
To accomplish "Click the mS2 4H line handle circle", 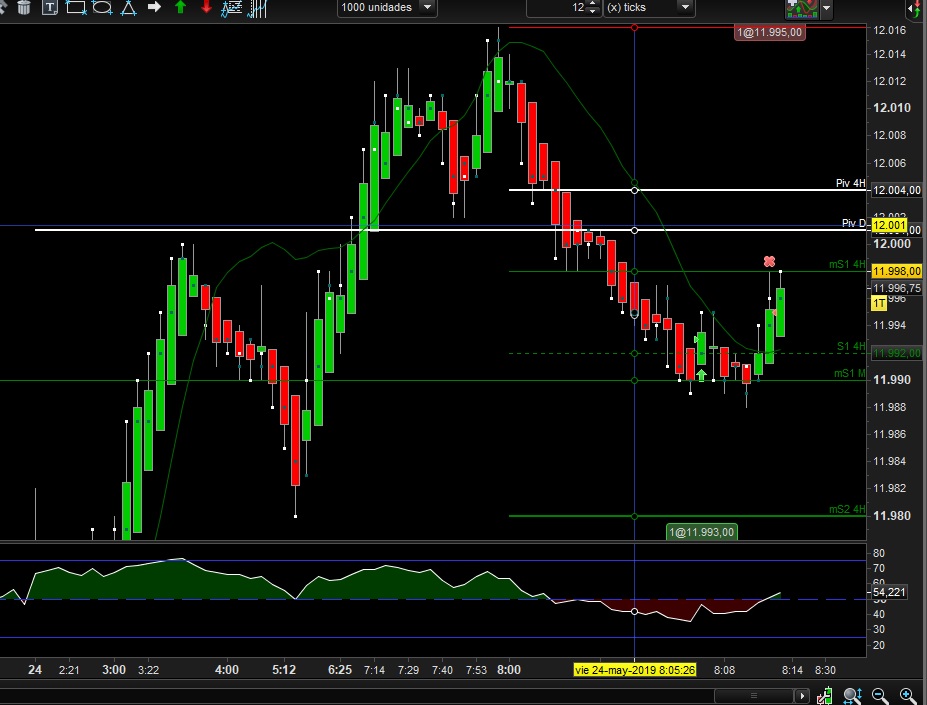I will click(x=634, y=516).
